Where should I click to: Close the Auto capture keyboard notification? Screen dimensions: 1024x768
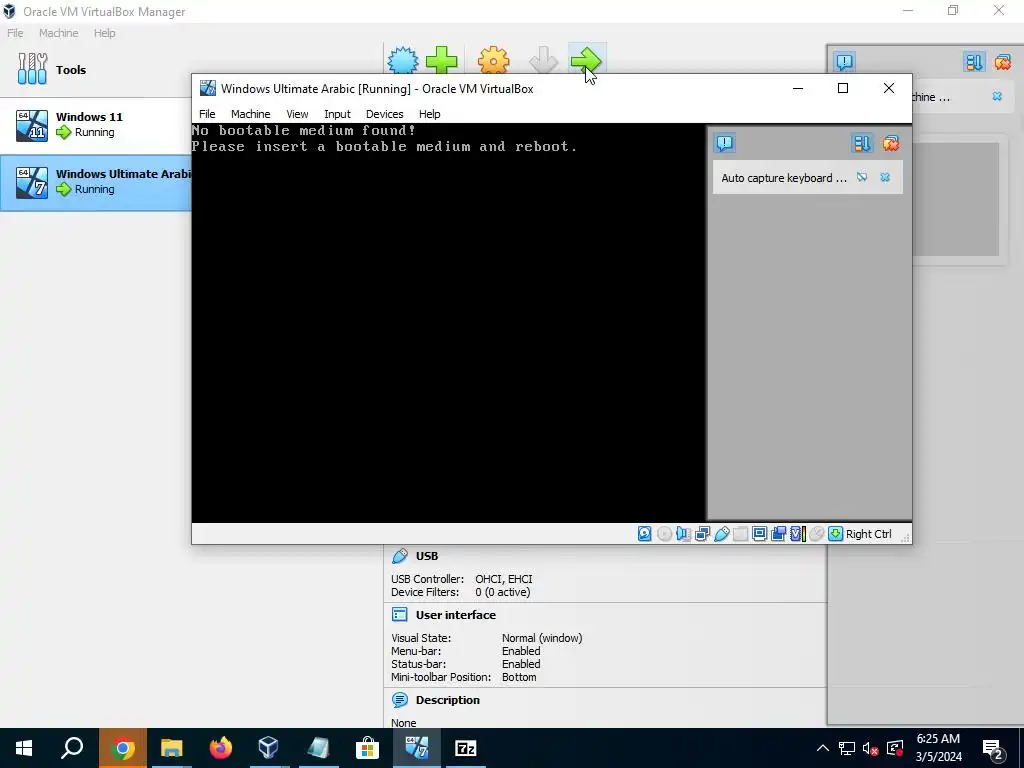coord(885,177)
